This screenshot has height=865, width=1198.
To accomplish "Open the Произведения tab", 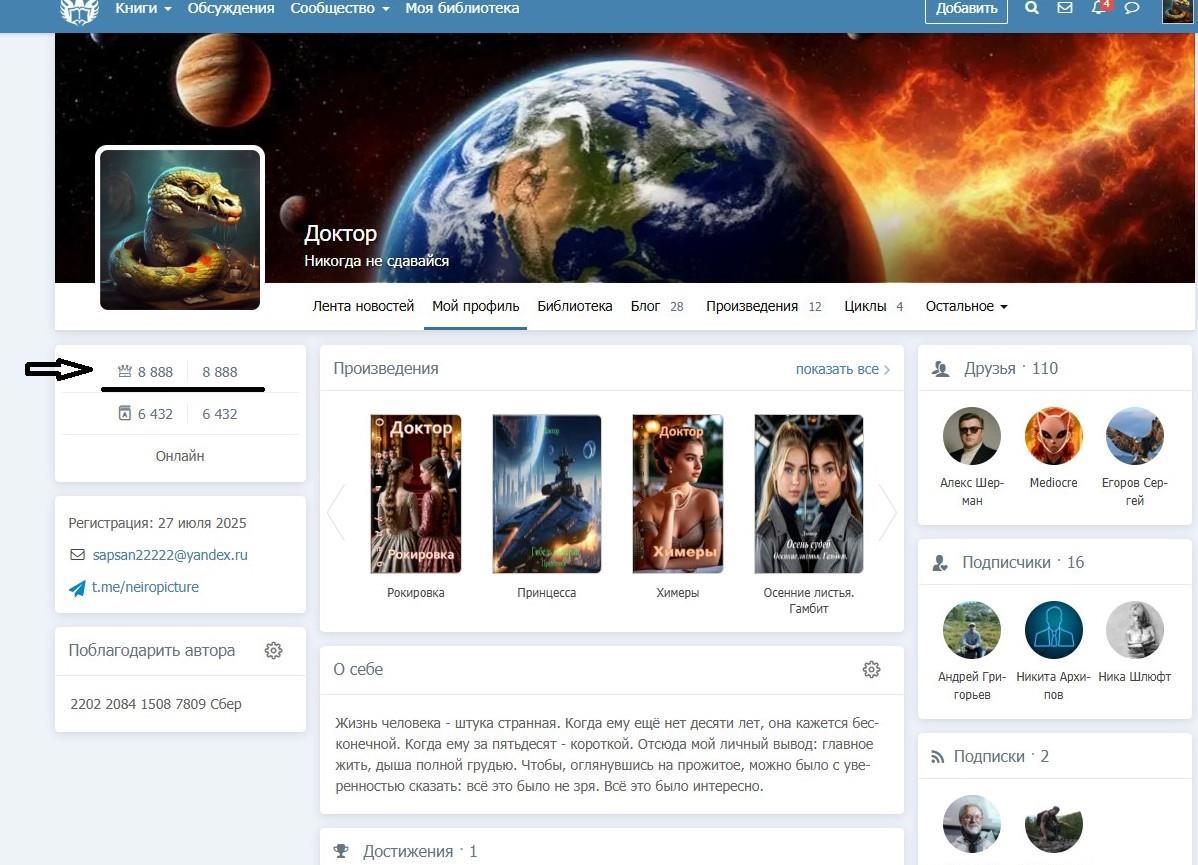I will pyautogui.click(x=763, y=306).
